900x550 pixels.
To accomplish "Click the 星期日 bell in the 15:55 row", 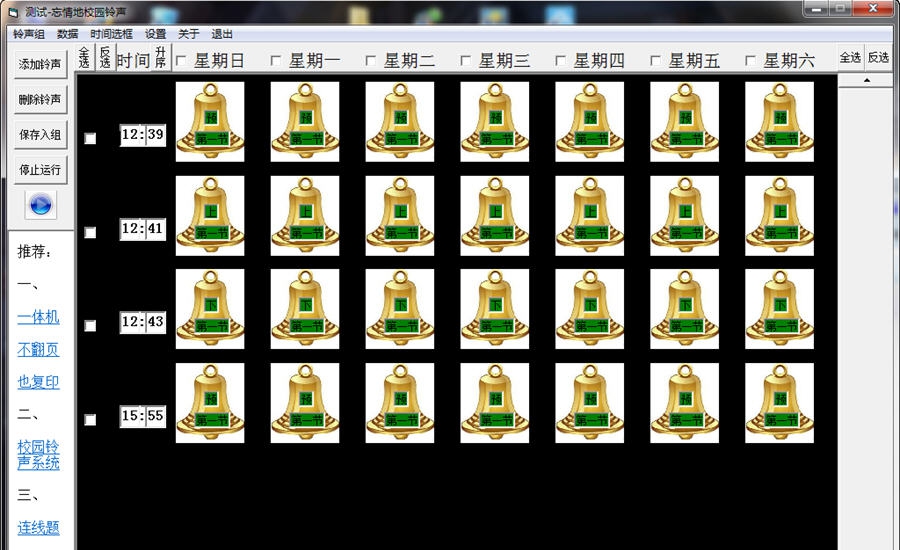I will [210, 403].
